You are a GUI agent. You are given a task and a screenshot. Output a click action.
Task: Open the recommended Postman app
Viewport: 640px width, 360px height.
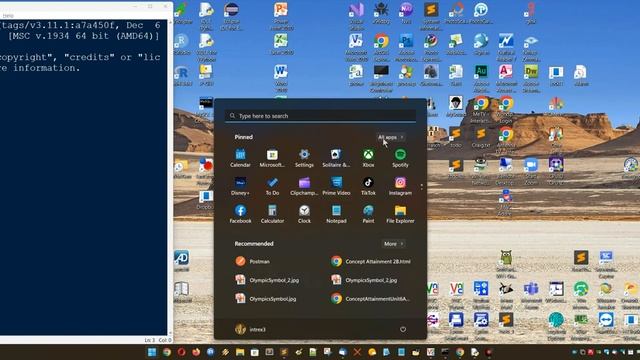(253, 261)
